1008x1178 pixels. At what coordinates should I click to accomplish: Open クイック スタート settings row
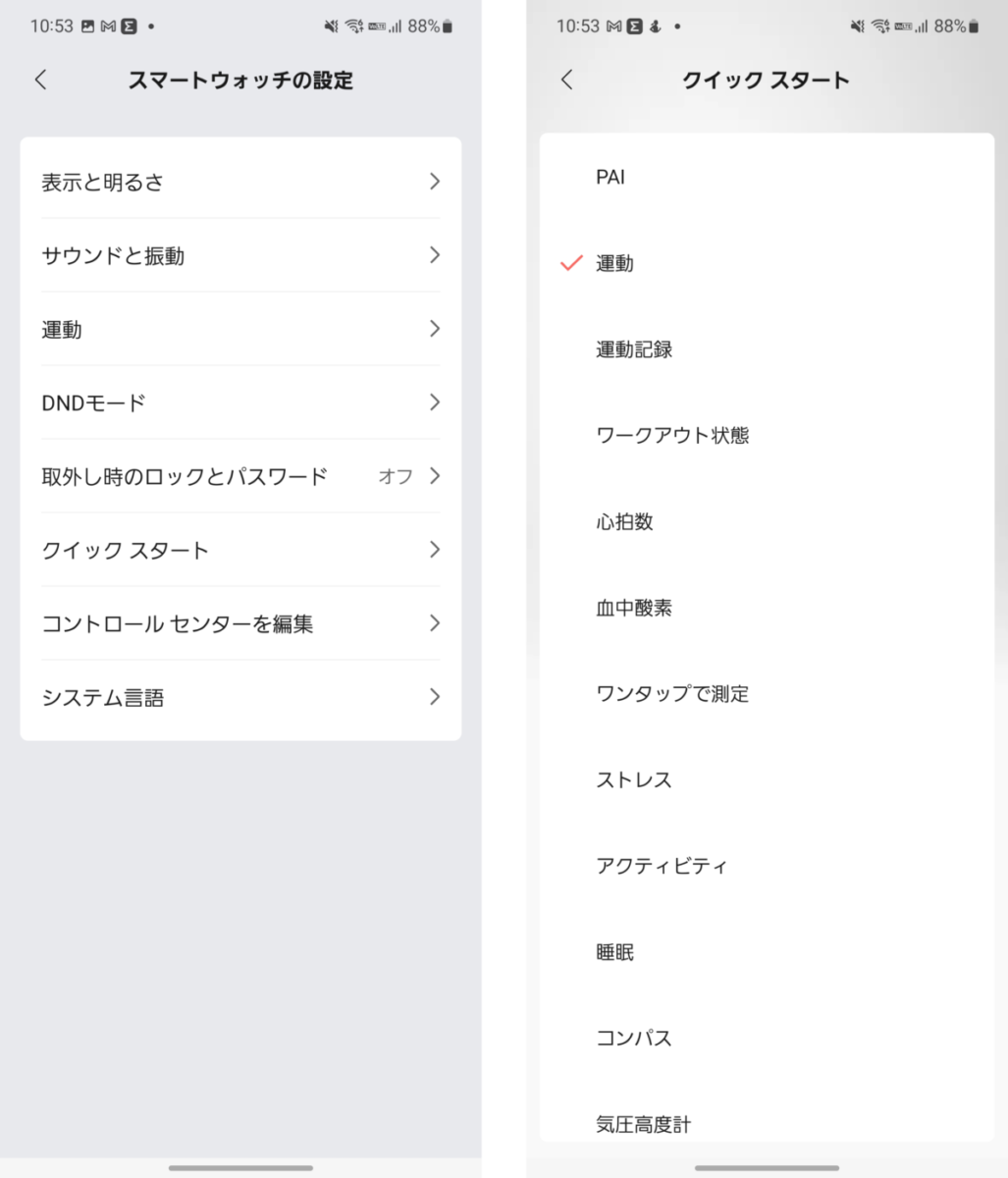(240, 550)
